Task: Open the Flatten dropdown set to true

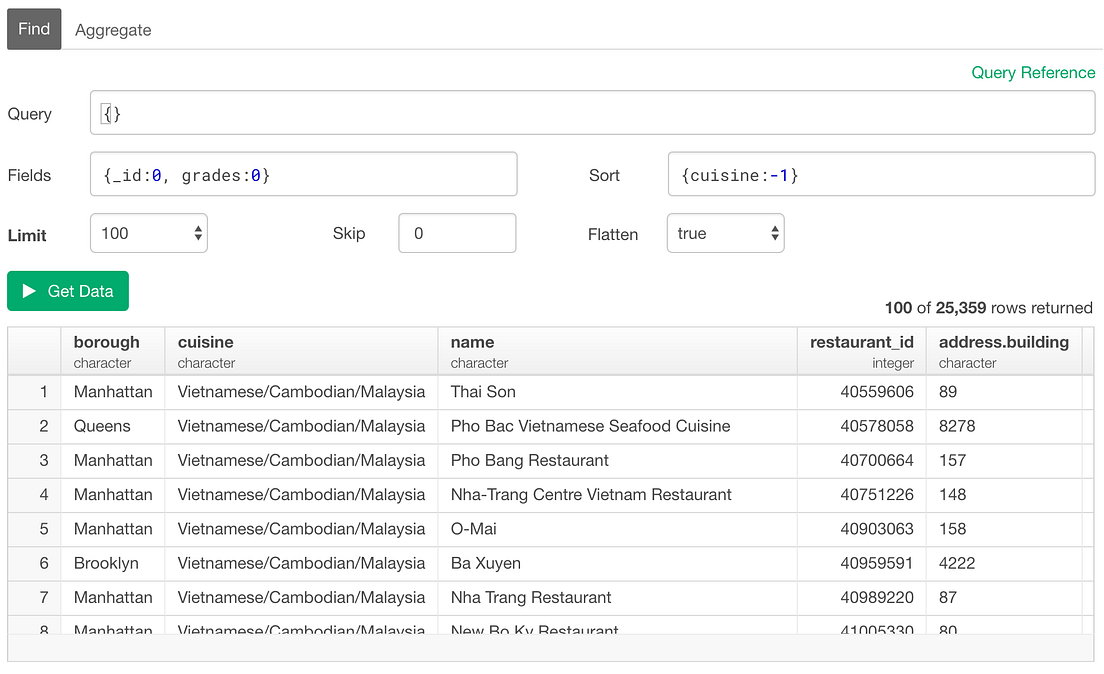Action: pyautogui.click(x=725, y=232)
